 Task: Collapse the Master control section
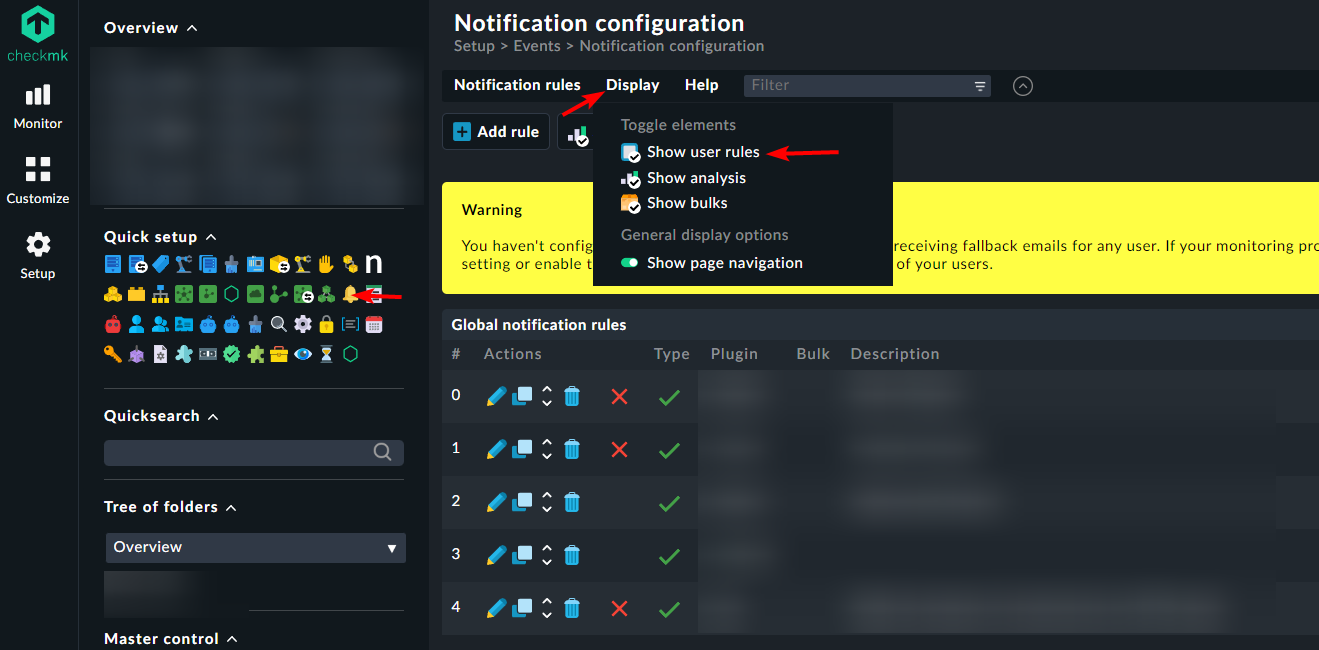[x=232, y=639]
